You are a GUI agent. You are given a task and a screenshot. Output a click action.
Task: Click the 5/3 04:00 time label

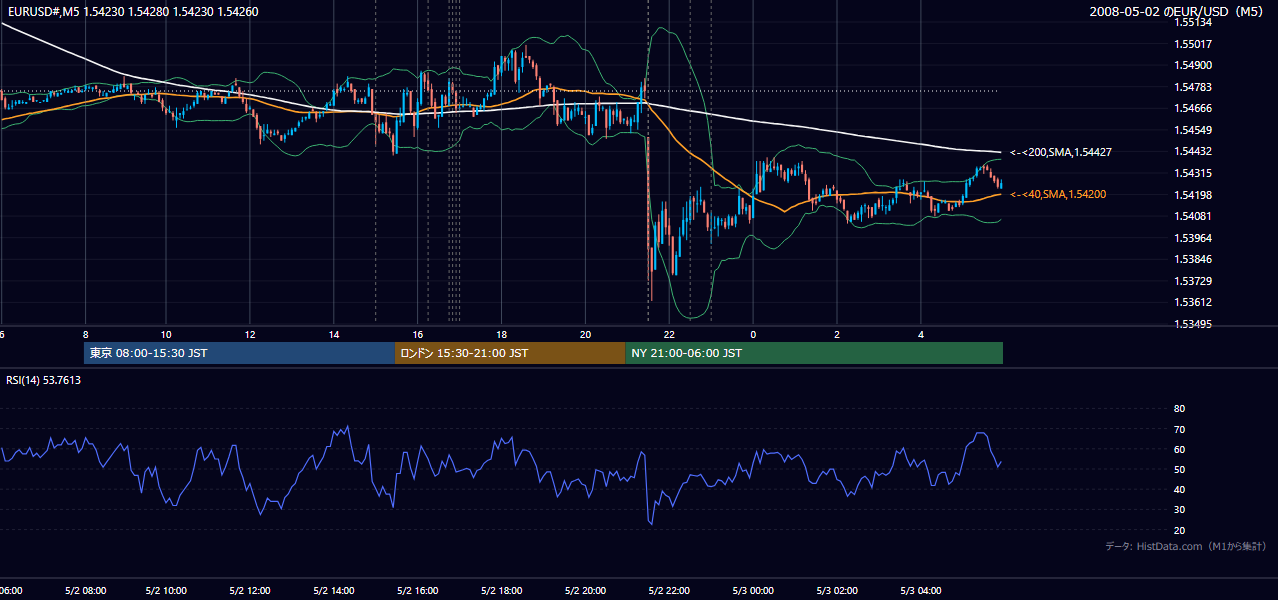922,591
